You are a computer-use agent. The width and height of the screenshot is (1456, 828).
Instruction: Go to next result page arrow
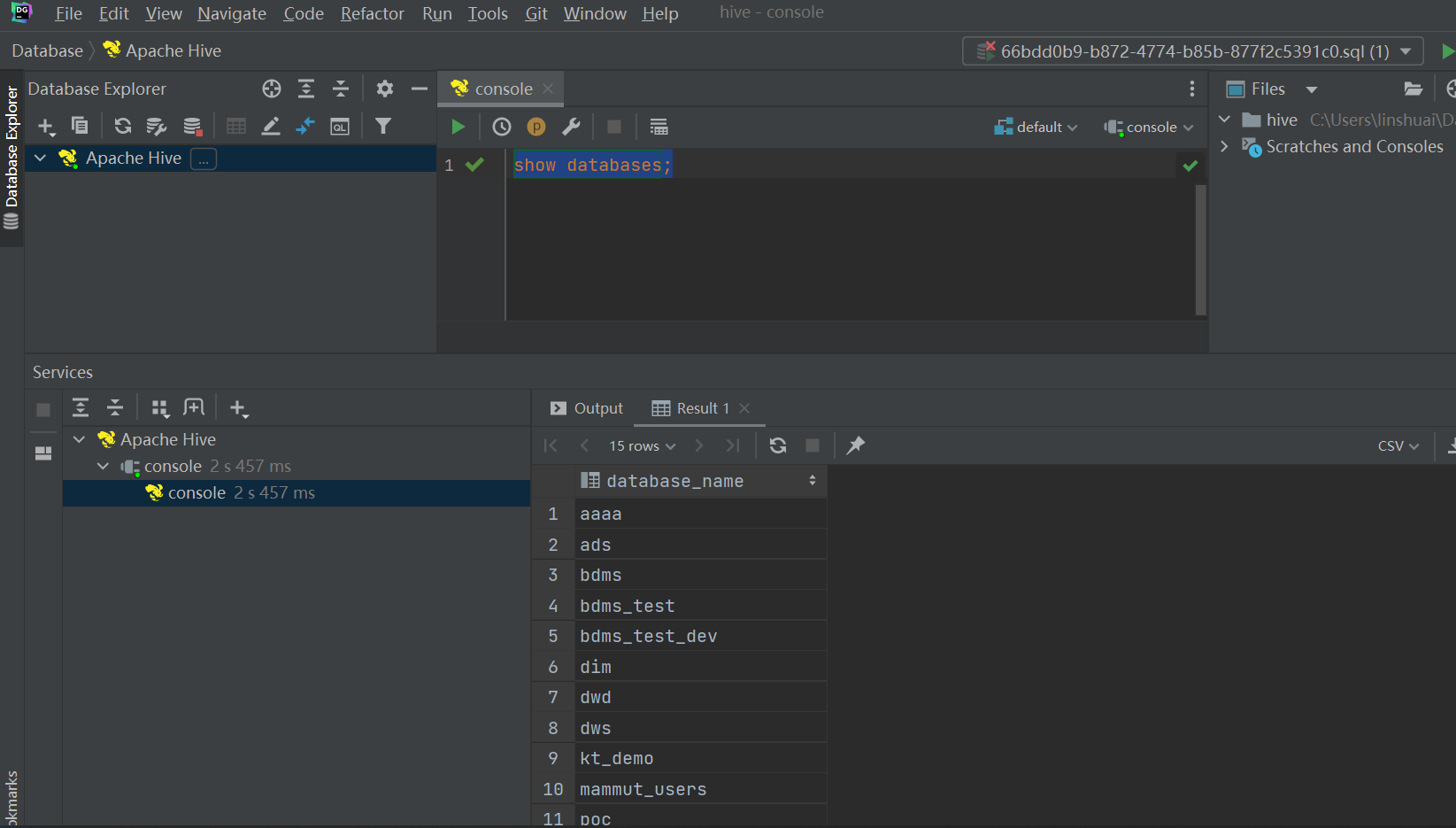coord(698,445)
